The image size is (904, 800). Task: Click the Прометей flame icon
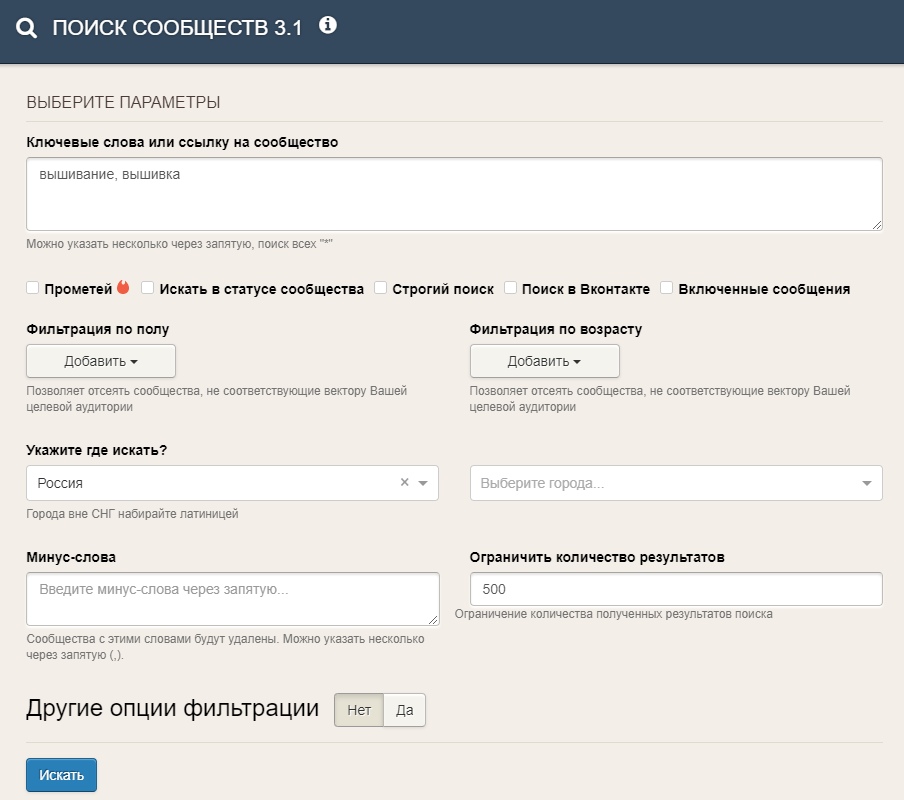(123, 287)
